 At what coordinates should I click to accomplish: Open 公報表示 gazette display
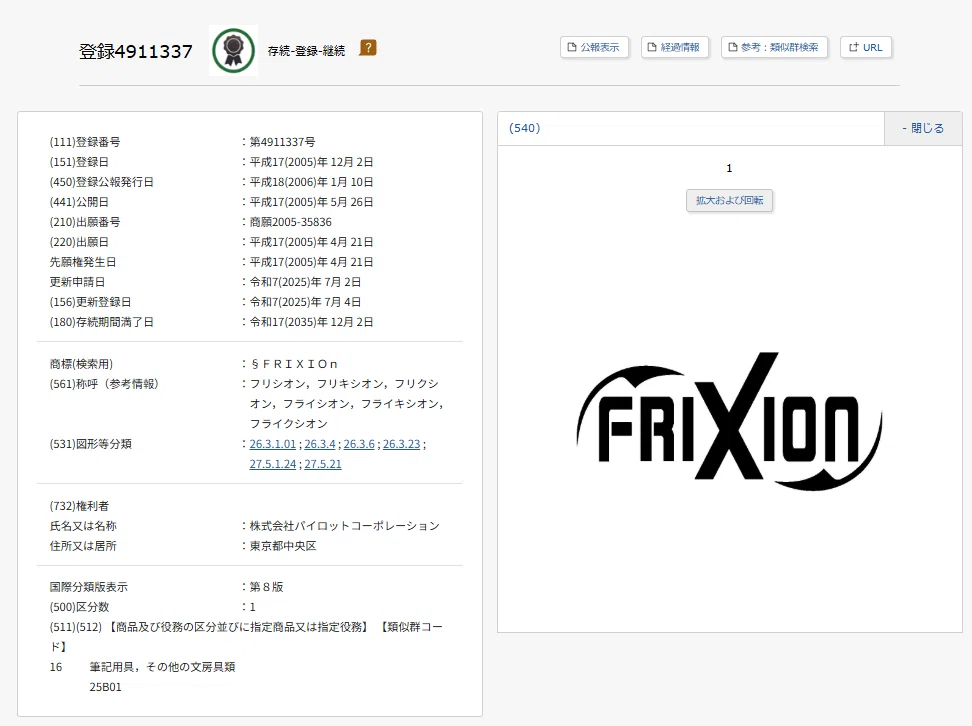point(594,47)
